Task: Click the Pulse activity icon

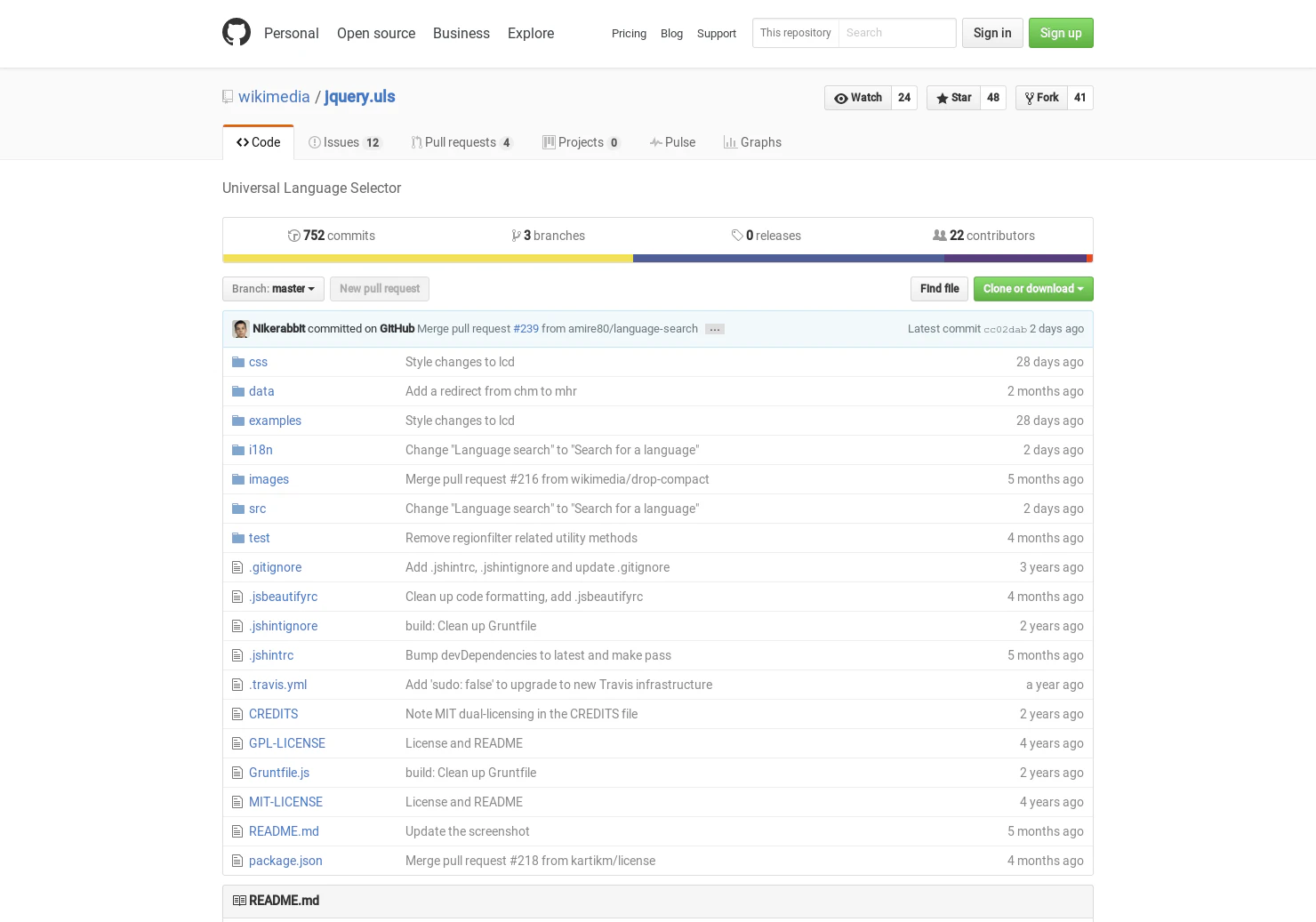Action: click(655, 141)
